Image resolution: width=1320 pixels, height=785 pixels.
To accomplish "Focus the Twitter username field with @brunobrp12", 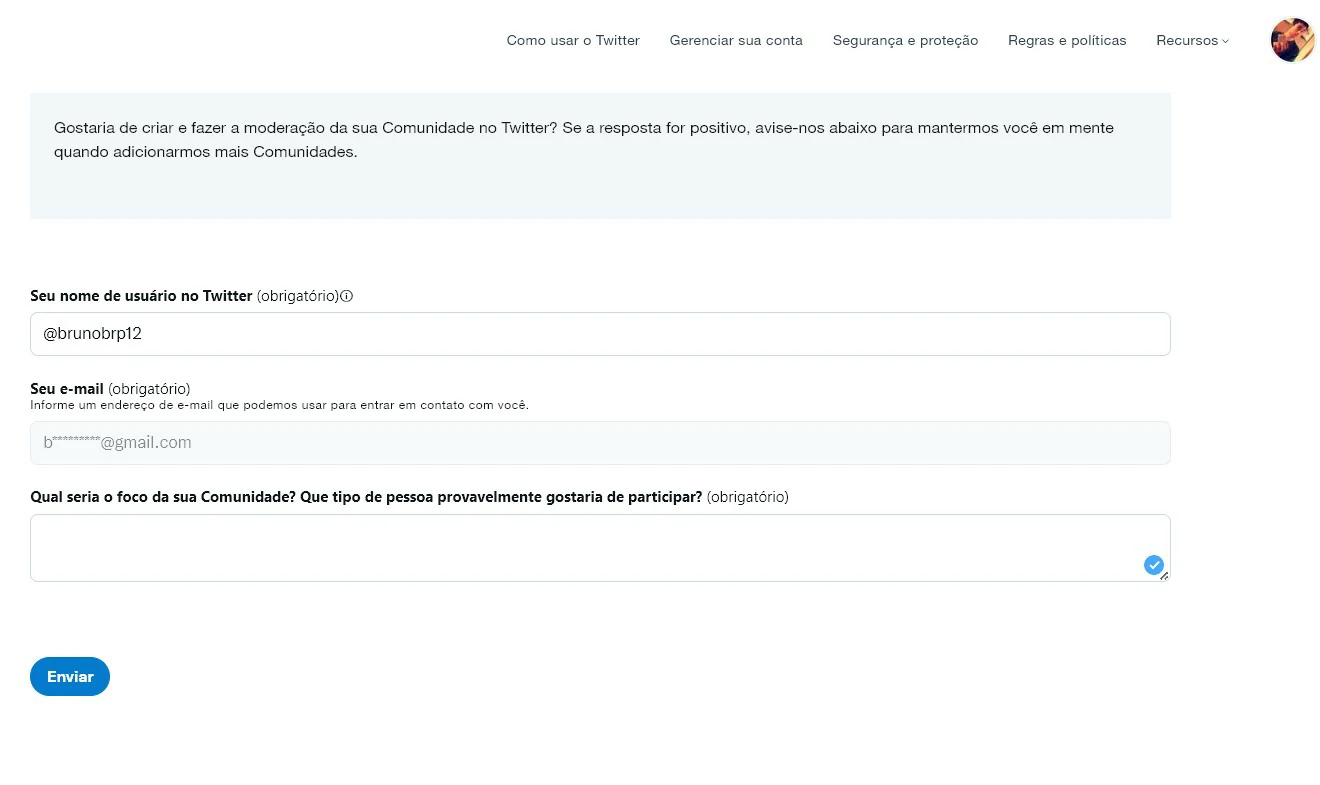I will pyautogui.click(x=600, y=334).
